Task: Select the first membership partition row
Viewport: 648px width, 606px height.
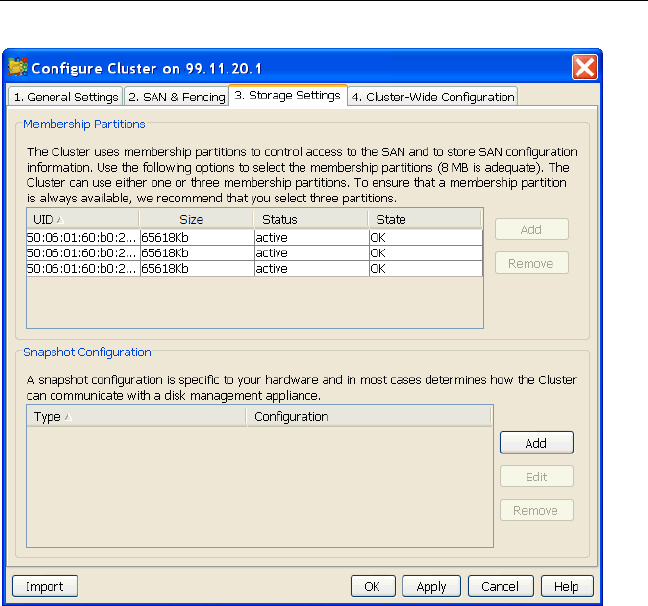Action: (x=254, y=238)
